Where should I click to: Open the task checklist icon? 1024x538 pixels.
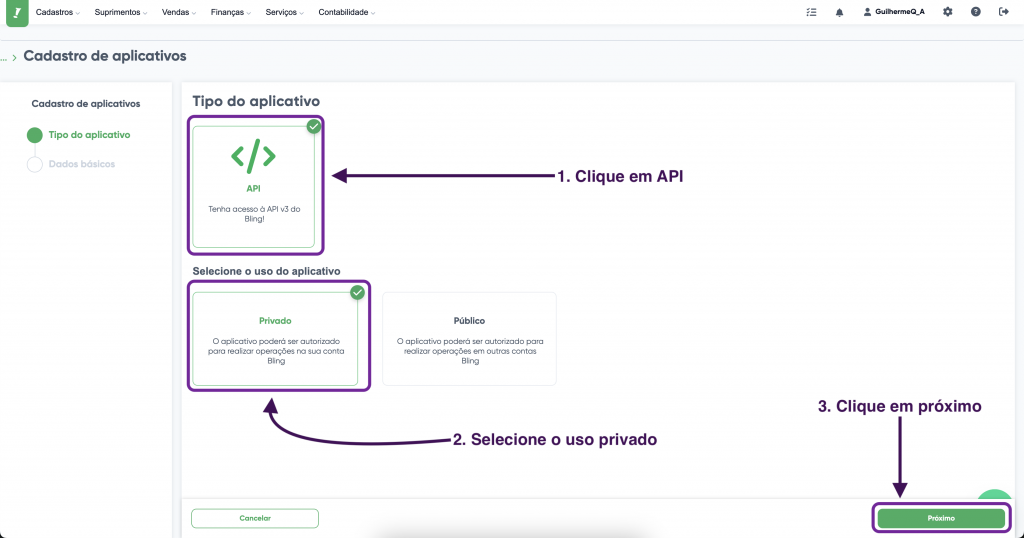811,12
